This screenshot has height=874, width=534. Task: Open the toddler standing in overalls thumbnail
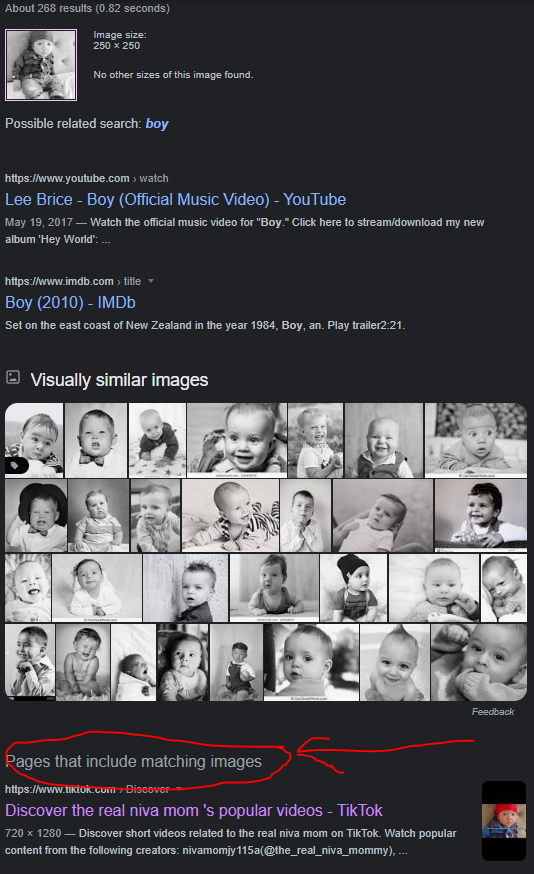coord(236,662)
